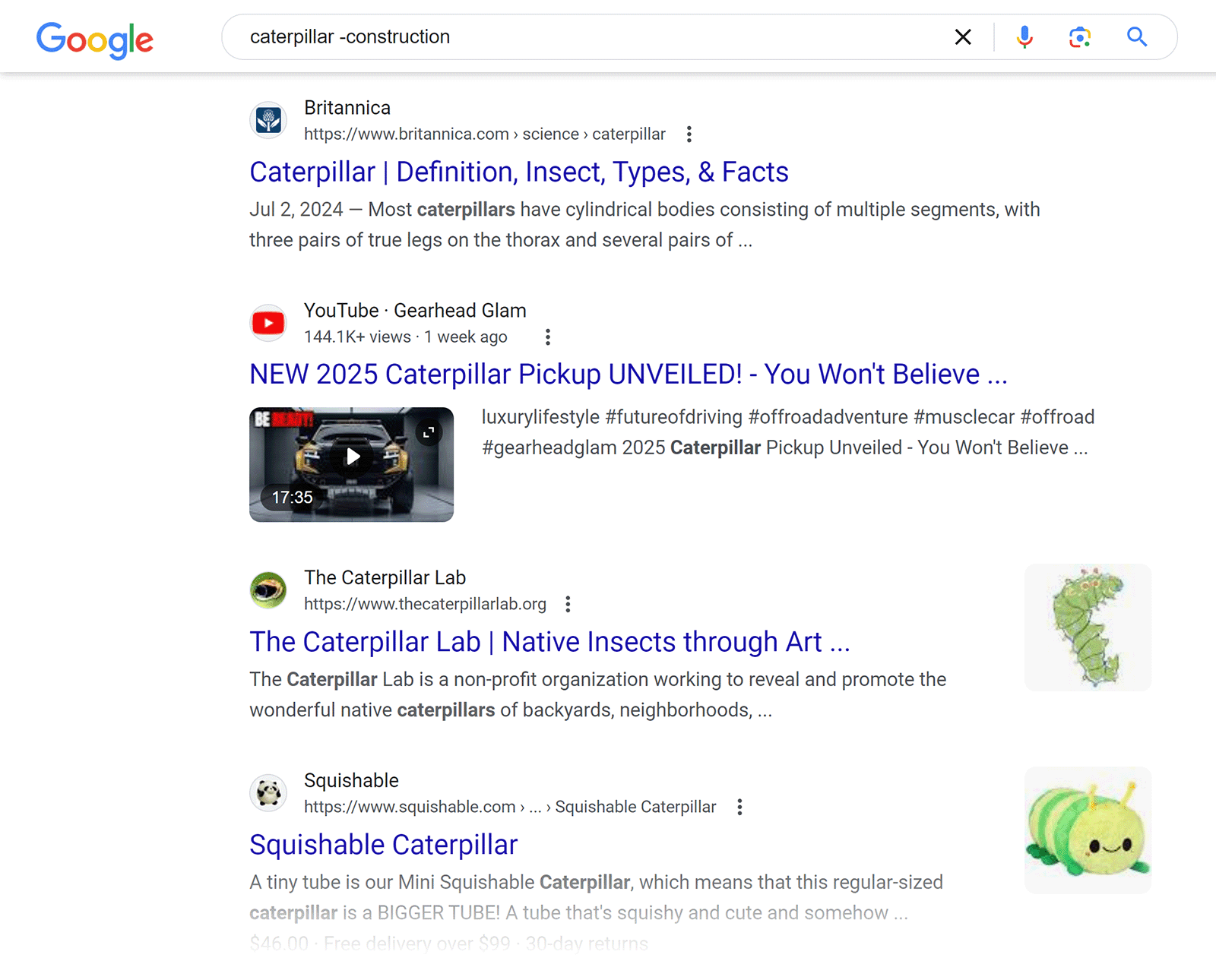Click the Squishable panda favicon
The height and width of the screenshot is (980, 1216).
click(268, 792)
